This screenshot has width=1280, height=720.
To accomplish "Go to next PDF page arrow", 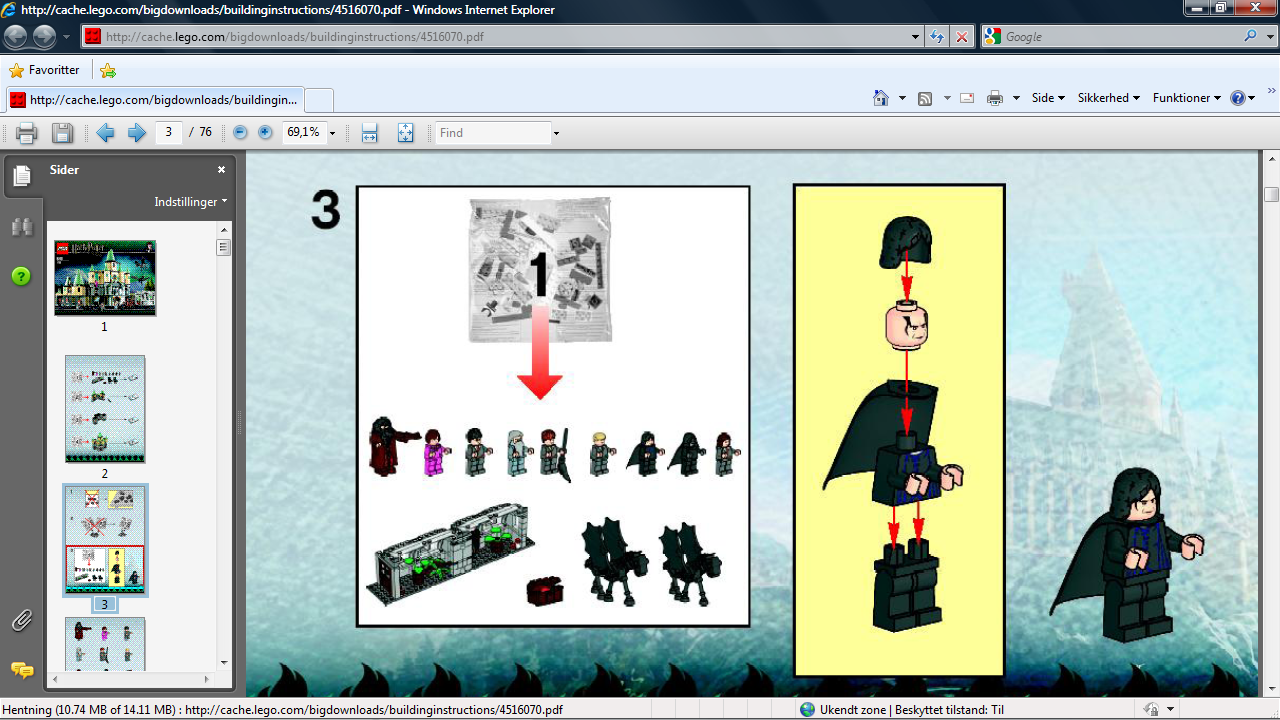I will [x=137, y=133].
